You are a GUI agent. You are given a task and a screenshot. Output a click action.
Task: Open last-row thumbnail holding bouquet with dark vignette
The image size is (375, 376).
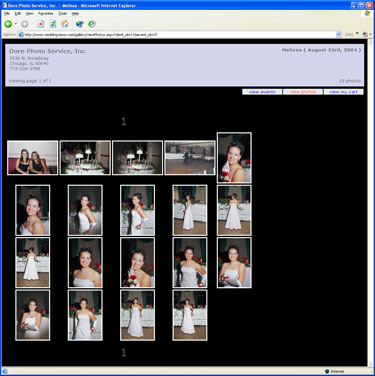[32, 315]
